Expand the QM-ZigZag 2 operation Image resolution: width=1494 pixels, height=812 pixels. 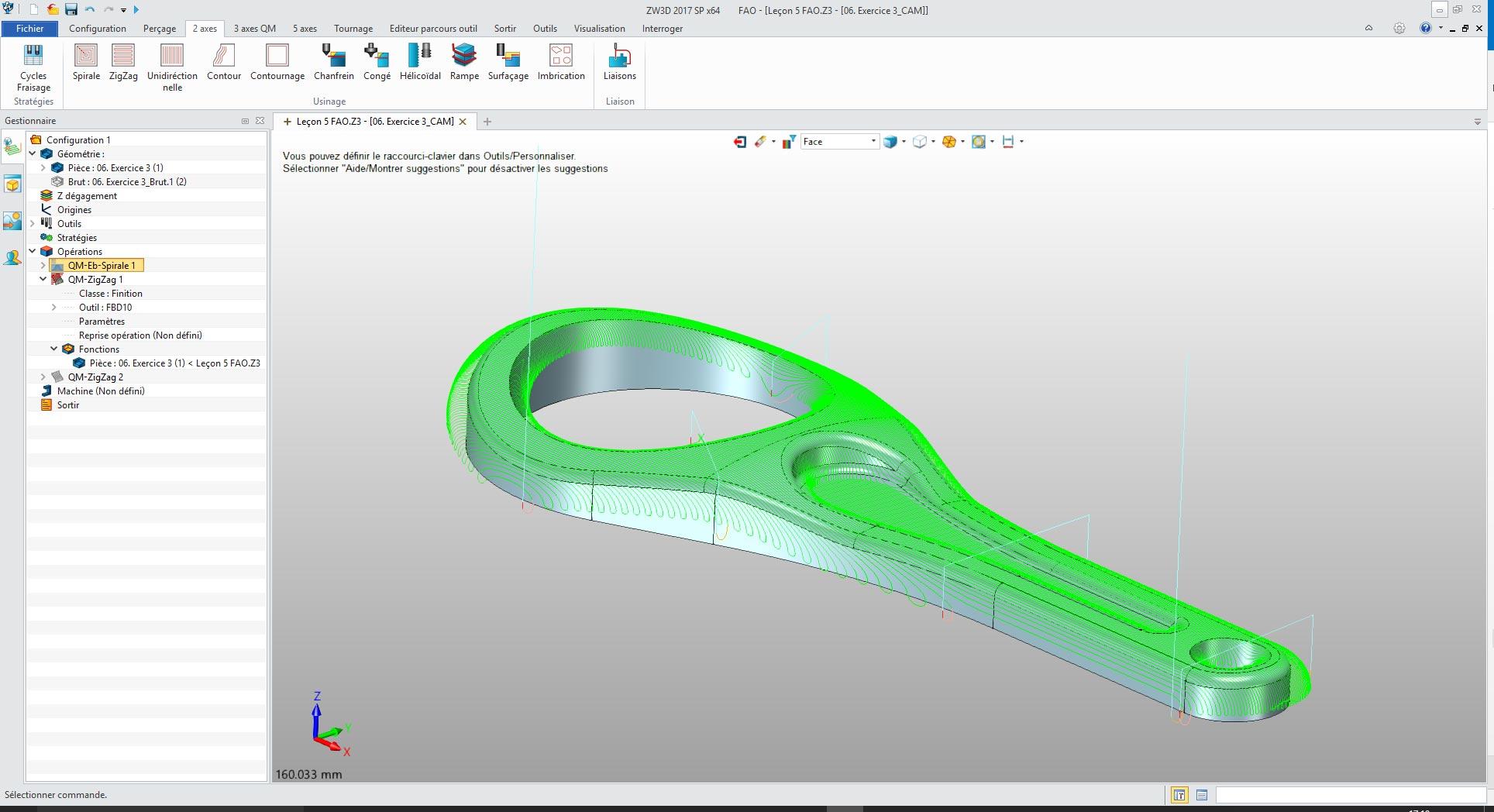pos(43,377)
